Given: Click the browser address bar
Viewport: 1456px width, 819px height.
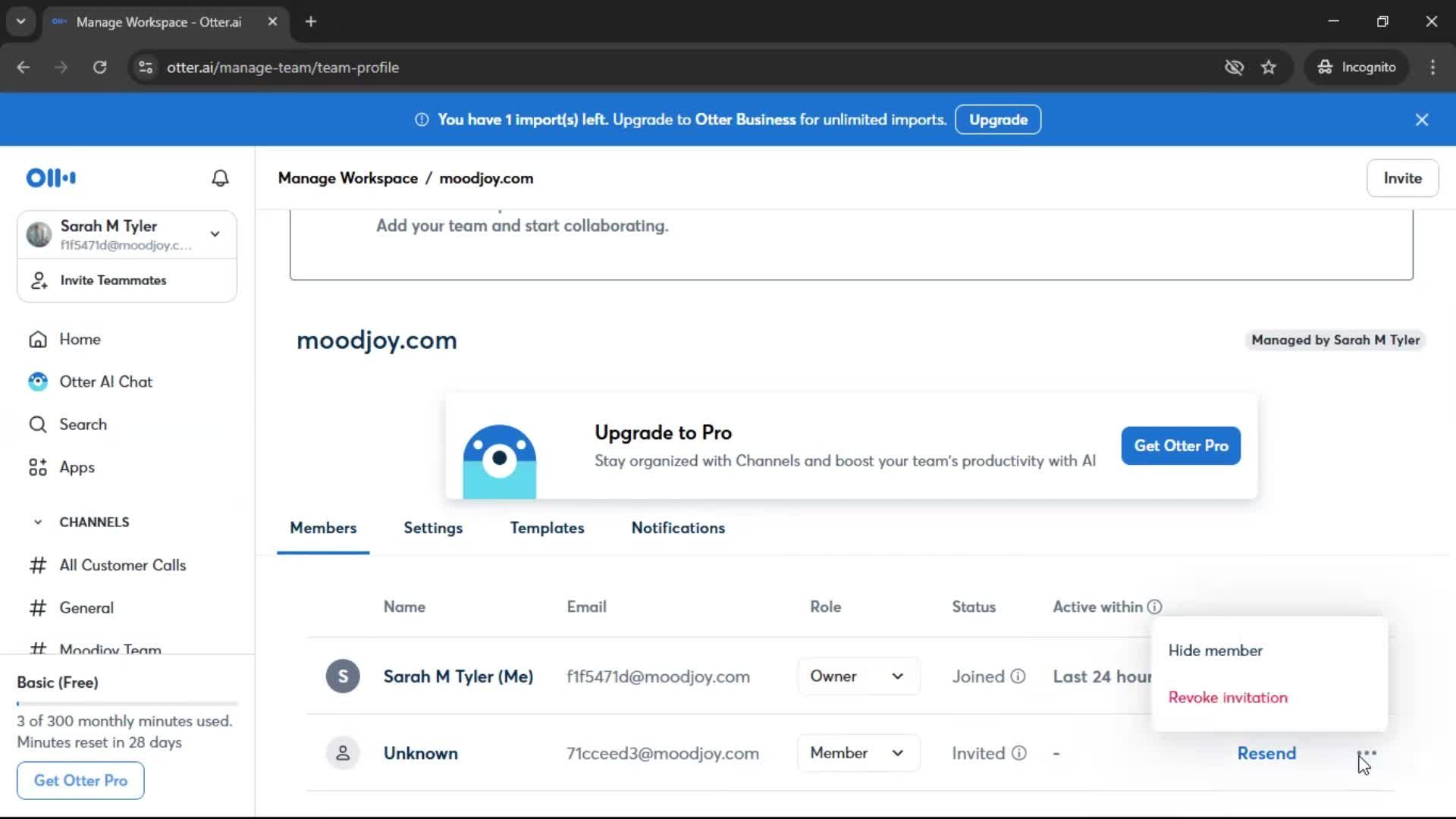Looking at the screenshot, I should 682,67.
